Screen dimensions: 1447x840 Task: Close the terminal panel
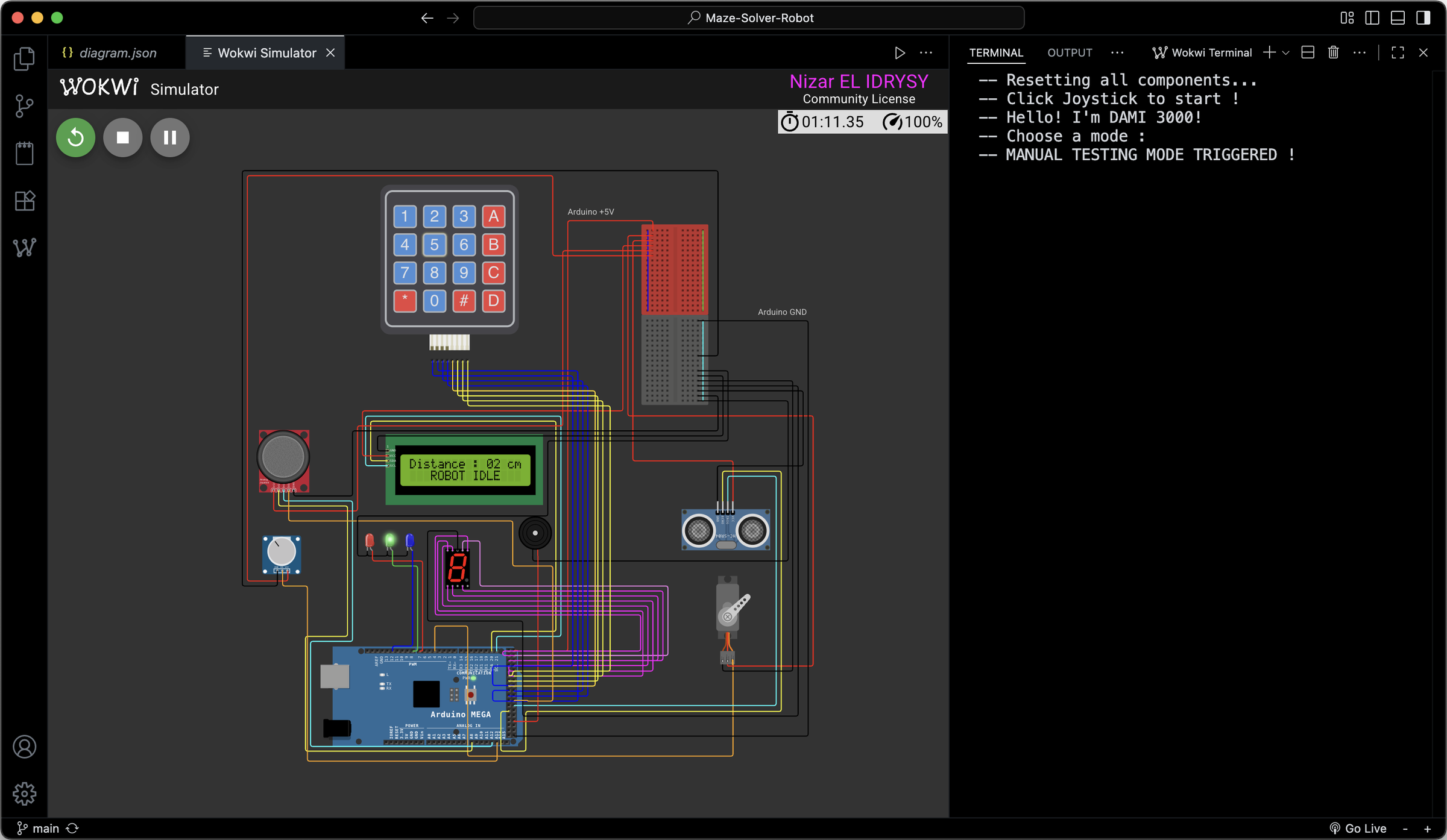click(x=1423, y=53)
